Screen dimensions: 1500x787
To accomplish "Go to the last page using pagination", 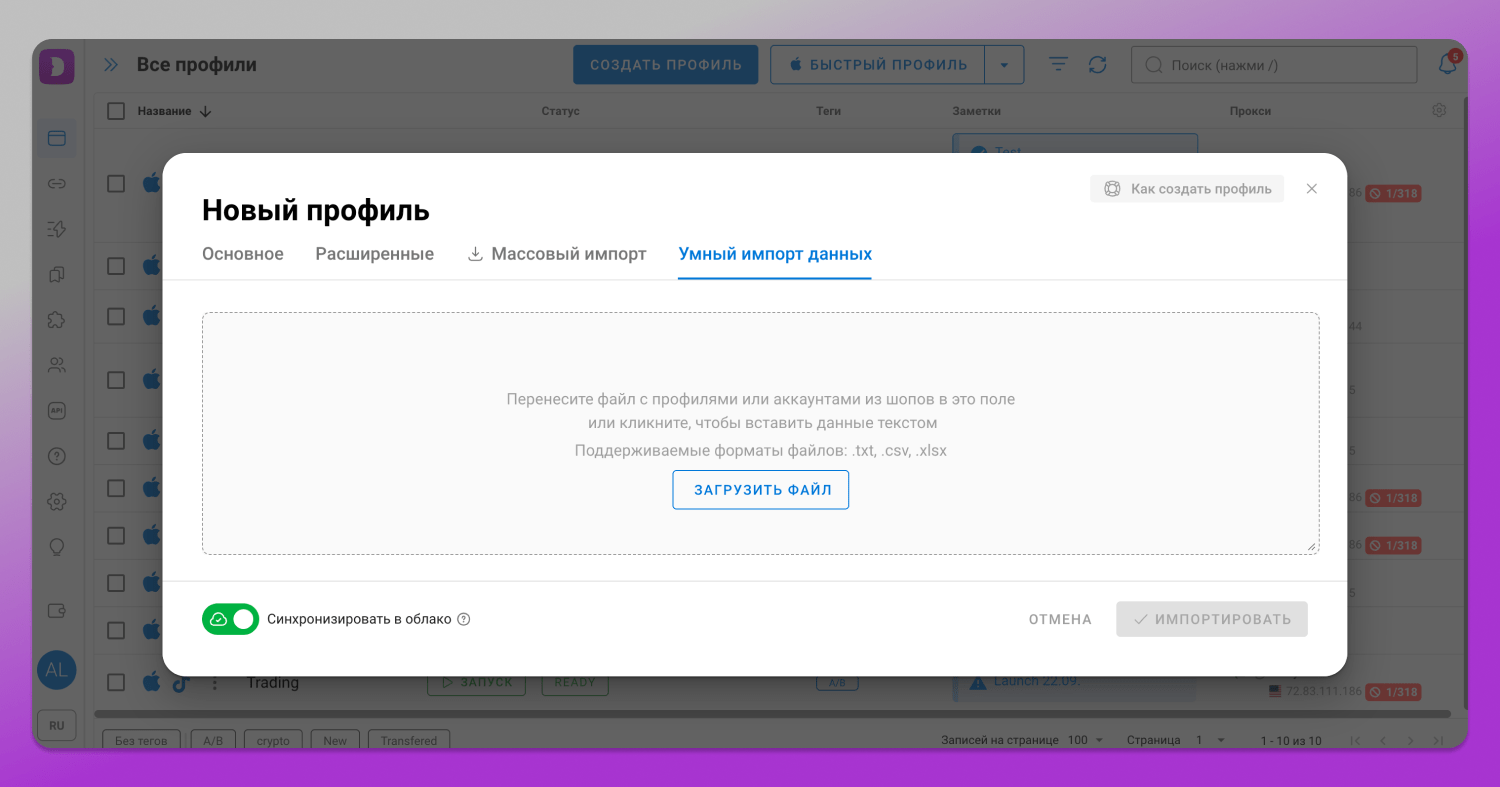I will coord(1438,741).
